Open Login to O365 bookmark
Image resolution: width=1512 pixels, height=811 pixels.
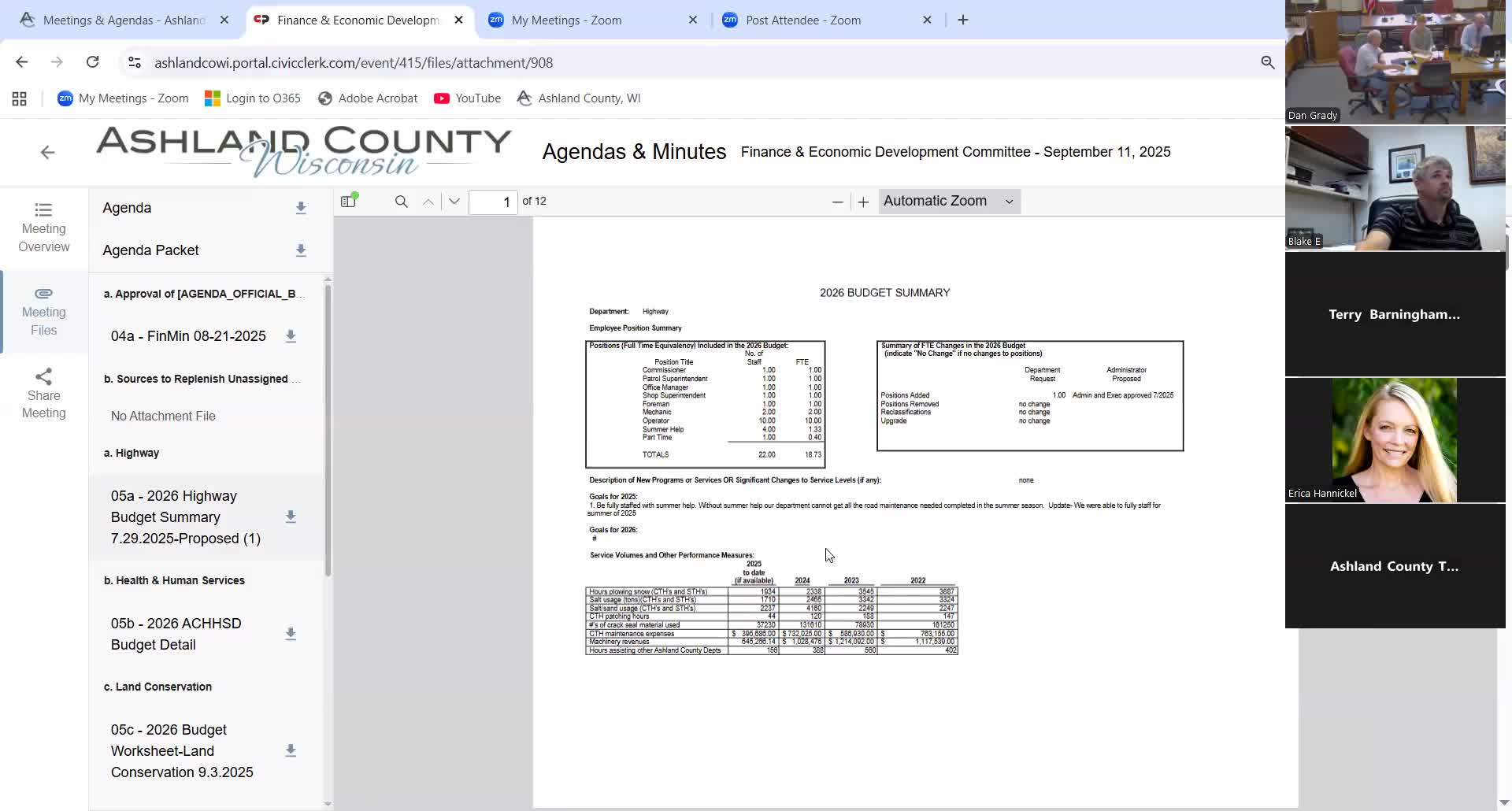click(253, 98)
